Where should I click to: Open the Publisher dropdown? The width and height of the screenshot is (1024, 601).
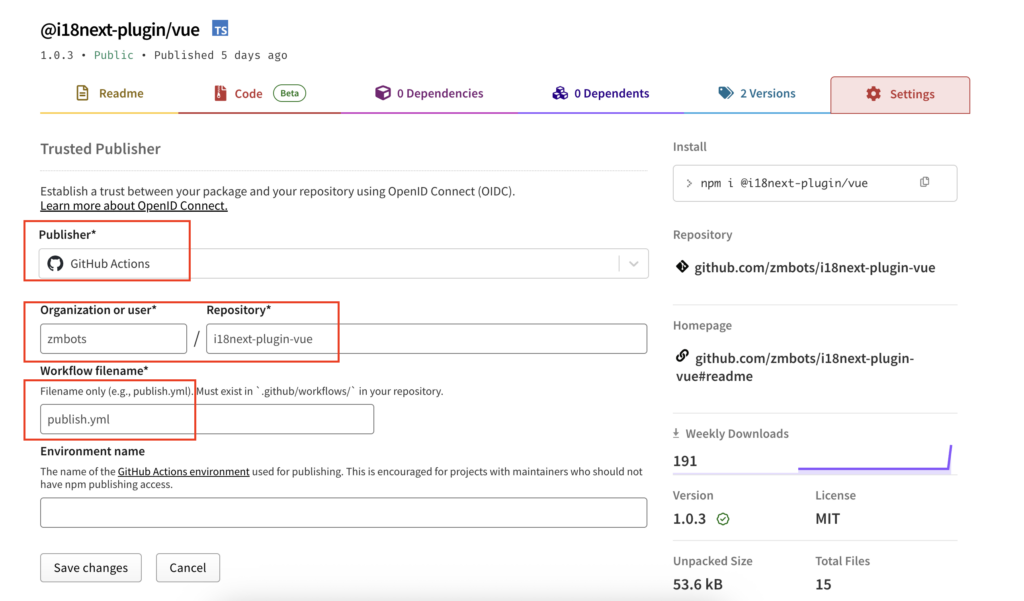pyautogui.click(x=632, y=263)
